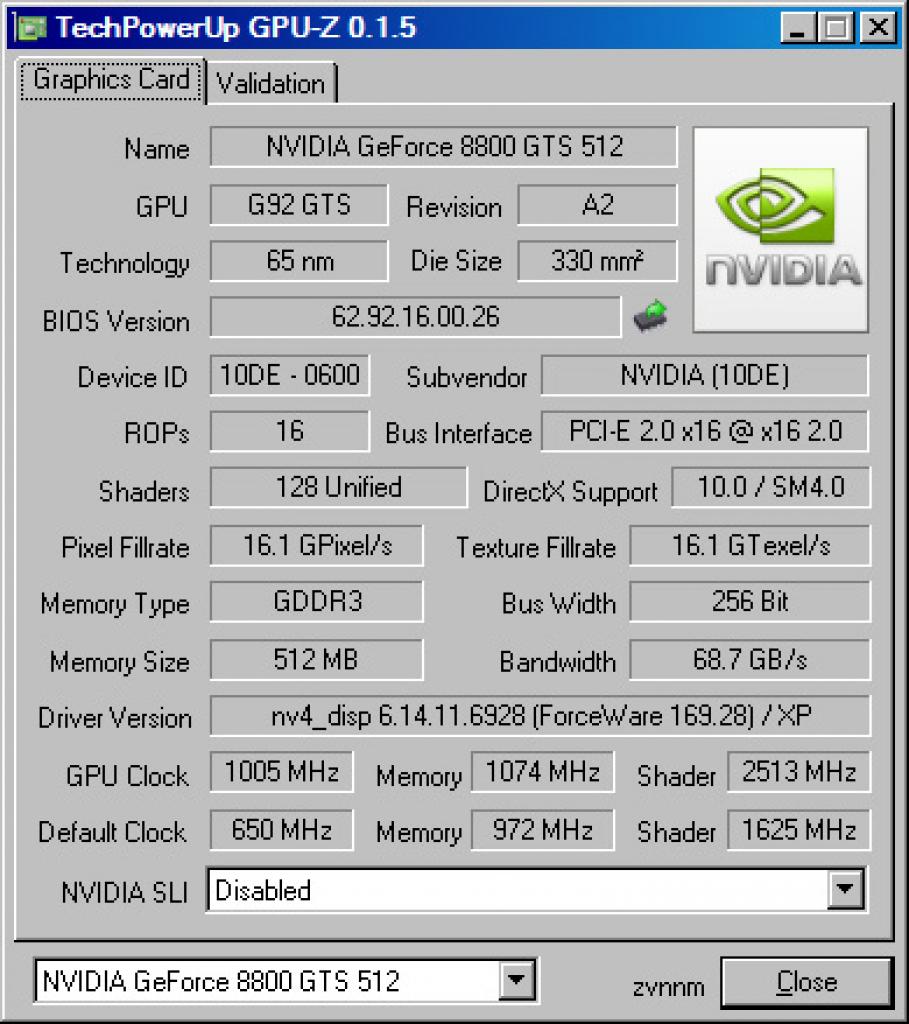
Task: Switch to the Validation tab
Action: pyautogui.click(x=270, y=83)
